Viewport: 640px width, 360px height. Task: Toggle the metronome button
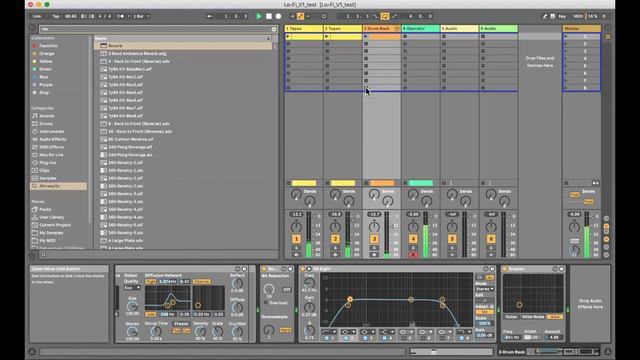pyautogui.click(x=121, y=16)
